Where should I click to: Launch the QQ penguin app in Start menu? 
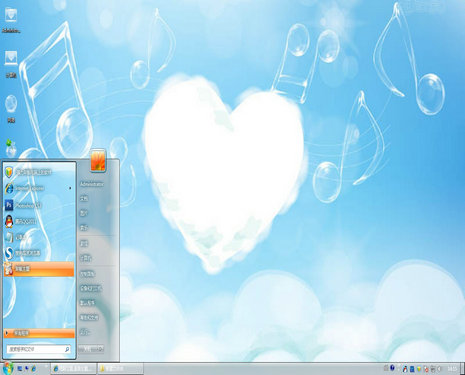39,221
